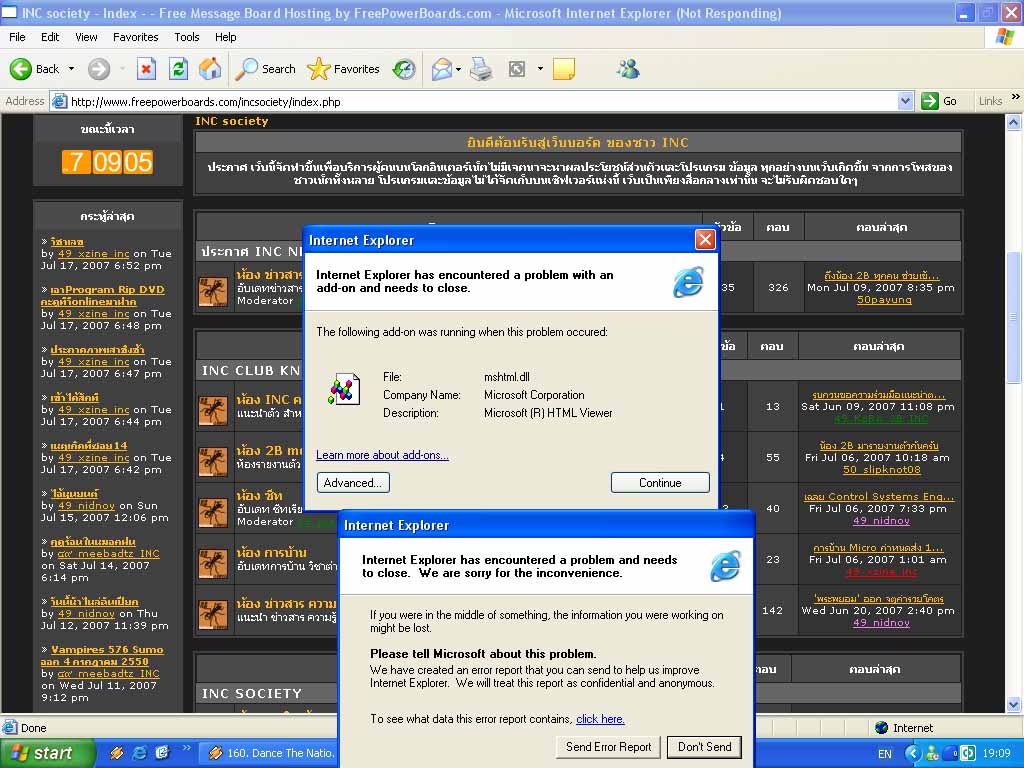Open the Tools menu
The image size is (1024, 768).
(x=187, y=37)
